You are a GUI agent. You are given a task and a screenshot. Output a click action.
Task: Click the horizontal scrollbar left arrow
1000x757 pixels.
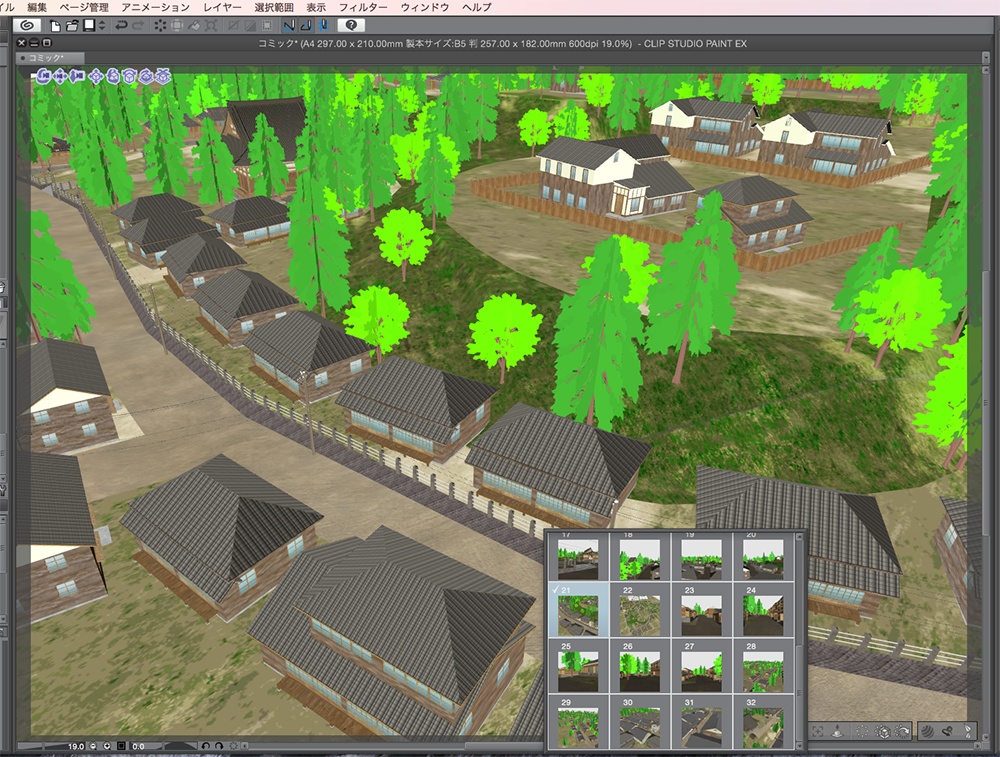pos(244,746)
